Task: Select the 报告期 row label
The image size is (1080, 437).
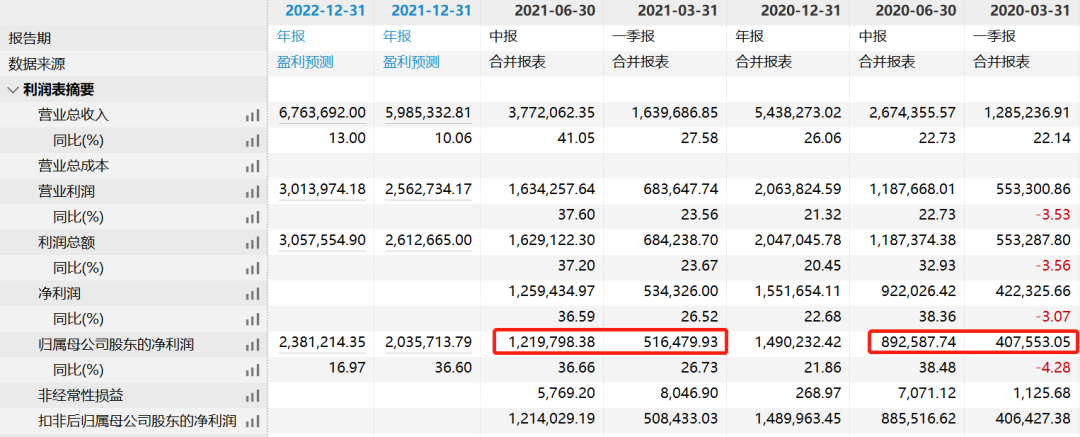Action: [32, 37]
